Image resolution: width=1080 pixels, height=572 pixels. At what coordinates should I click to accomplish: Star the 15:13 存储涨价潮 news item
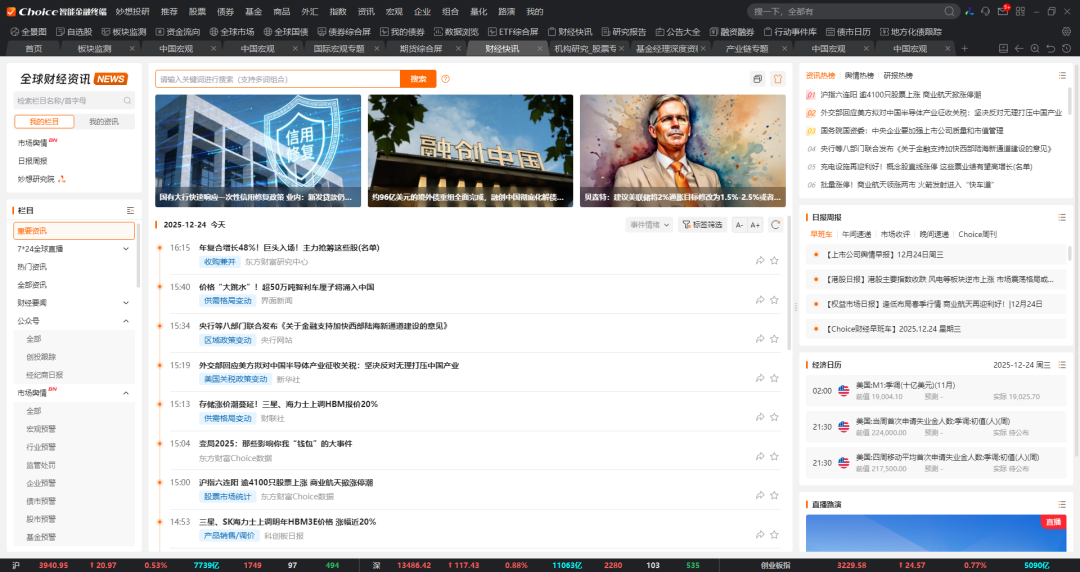point(774,417)
